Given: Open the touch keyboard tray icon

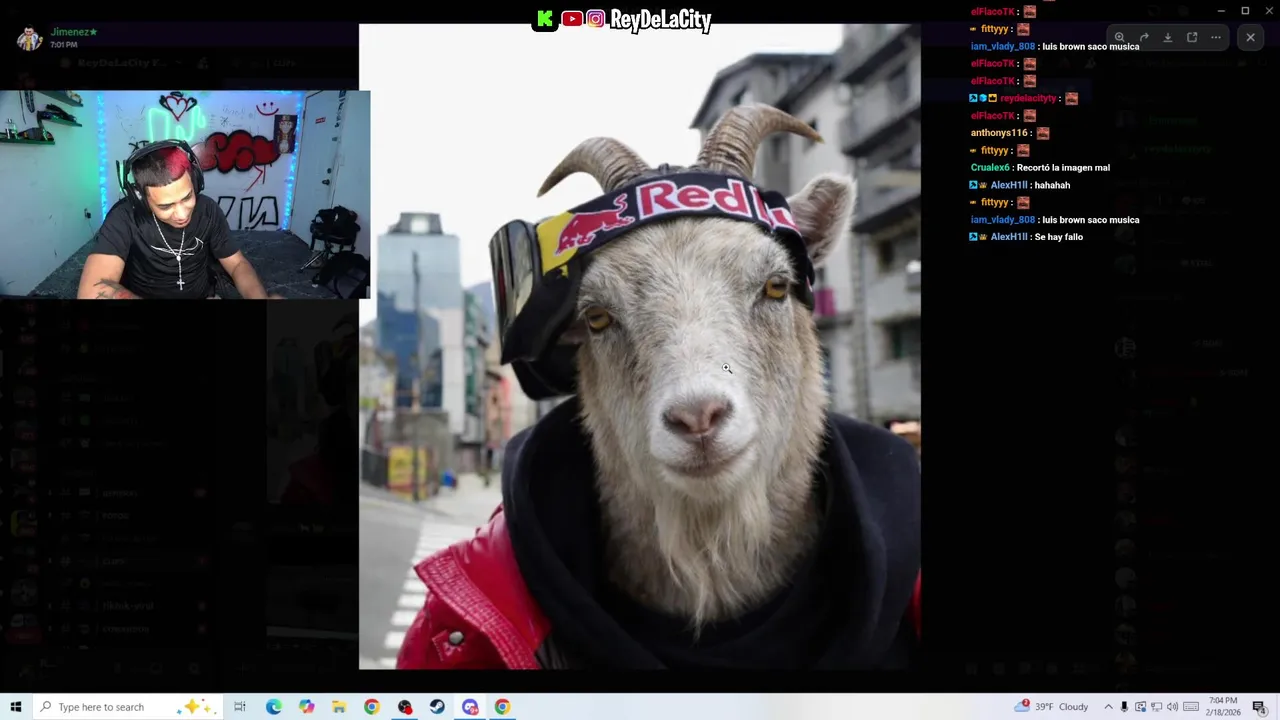Looking at the screenshot, I should [1191, 707].
